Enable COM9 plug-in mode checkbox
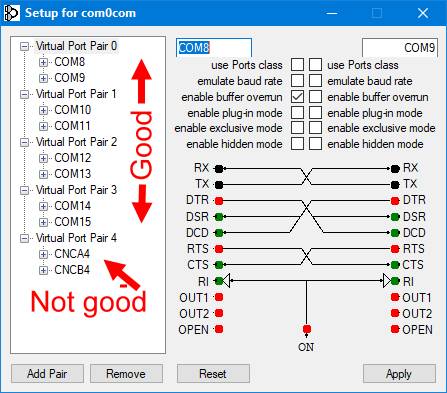The width and height of the screenshot is (447, 393). coord(315,113)
